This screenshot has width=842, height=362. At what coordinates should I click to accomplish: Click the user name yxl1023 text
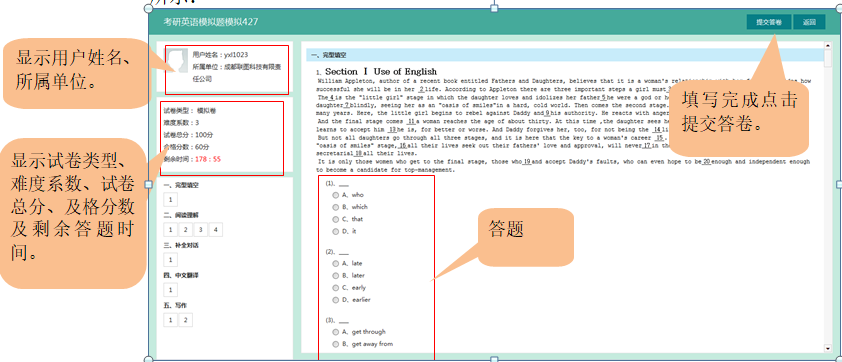pos(236,55)
